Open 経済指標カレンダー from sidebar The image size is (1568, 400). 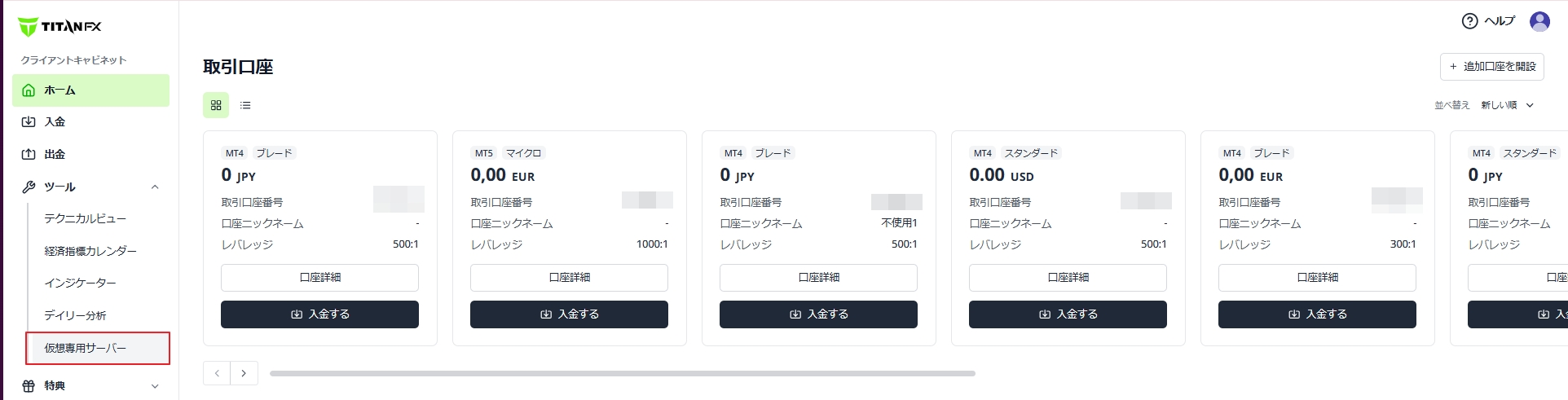click(x=90, y=251)
